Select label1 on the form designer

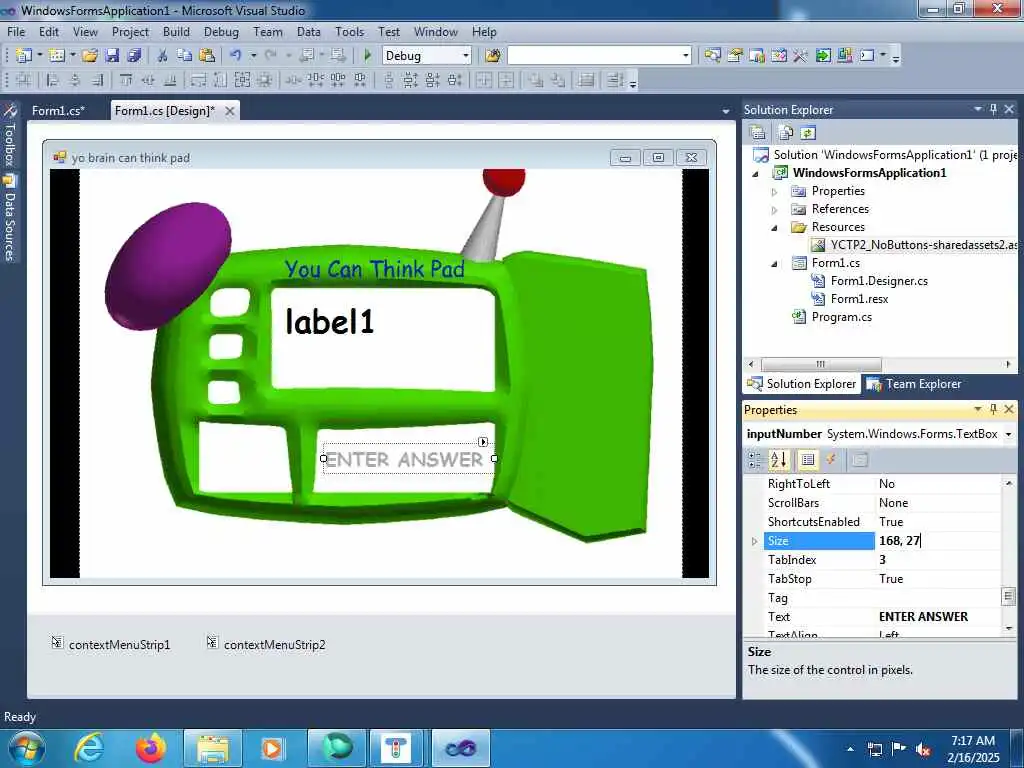click(329, 321)
